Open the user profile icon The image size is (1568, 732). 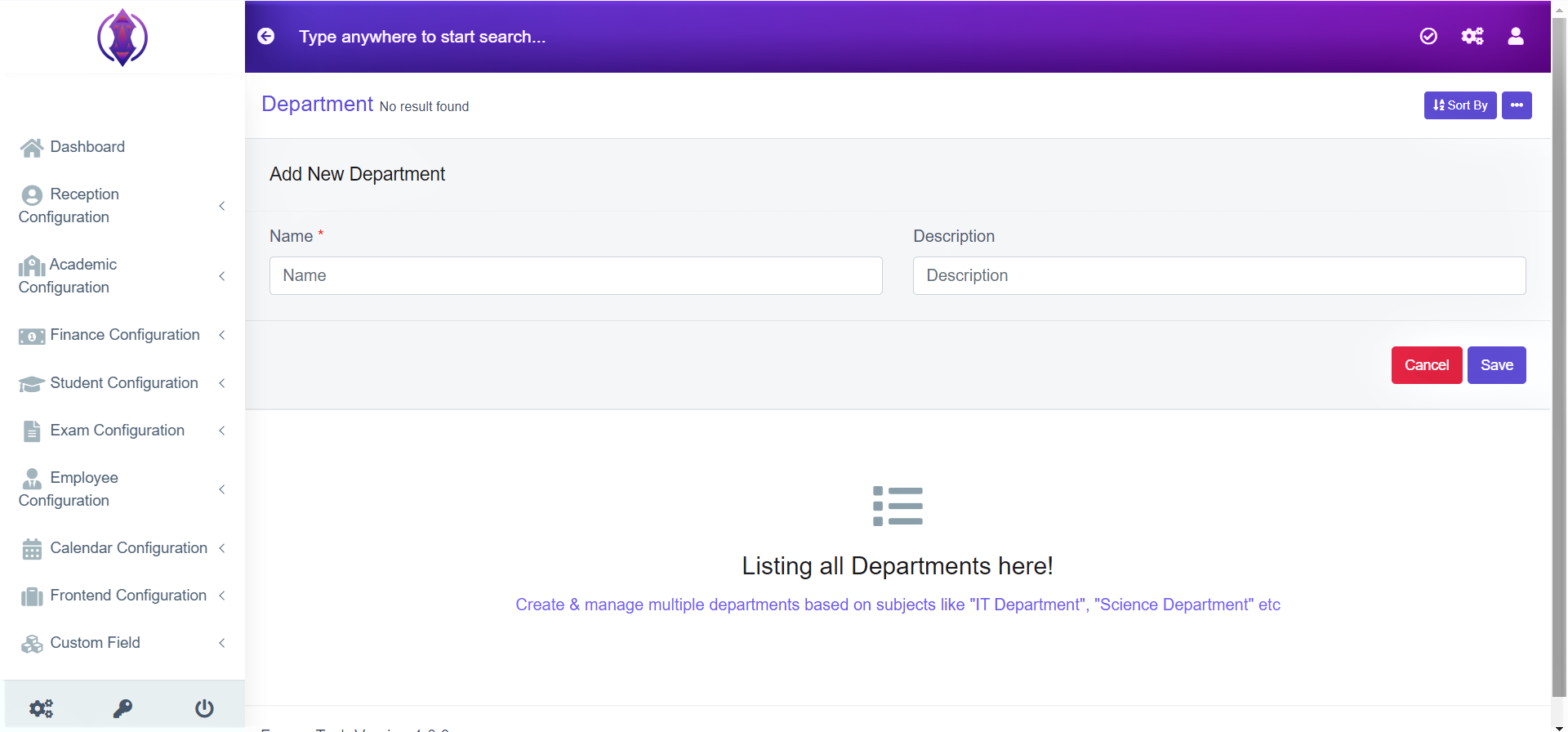(1516, 36)
